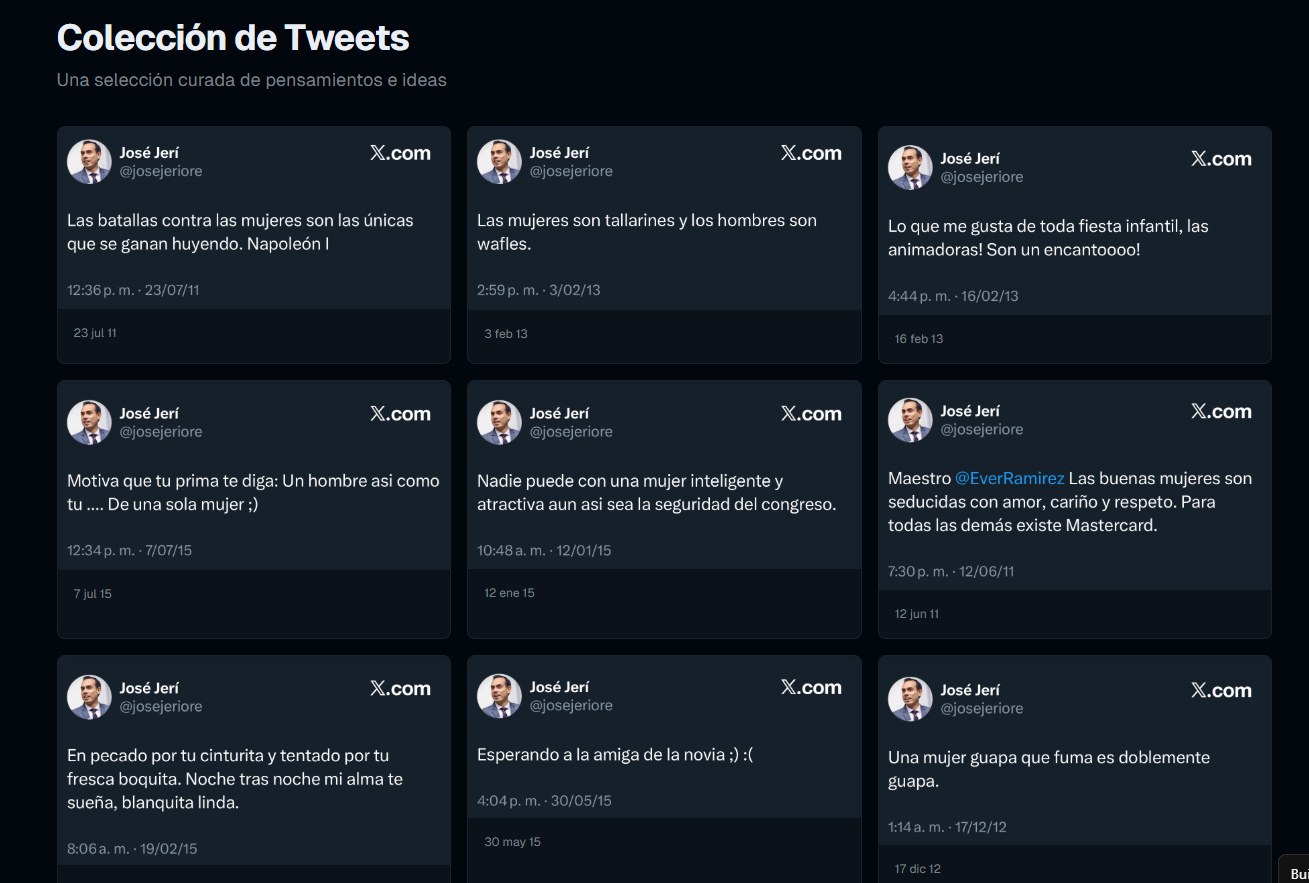This screenshot has width=1309, height=883.
Task: Click the partially visible button at bottom-right corner
Action: [x=1296, y=872]
